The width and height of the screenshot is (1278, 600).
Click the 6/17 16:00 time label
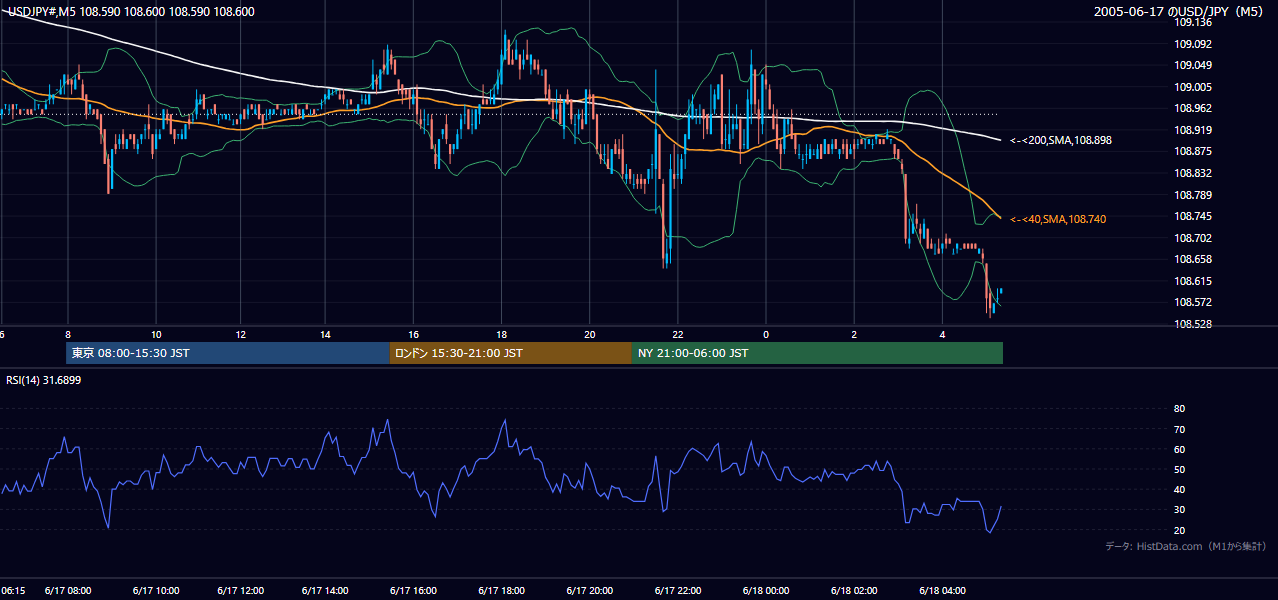414,591
